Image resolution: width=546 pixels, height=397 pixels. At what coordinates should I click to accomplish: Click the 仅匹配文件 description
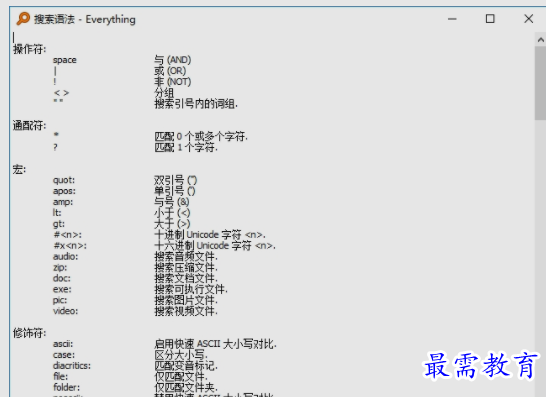click(x=181, y=376)
